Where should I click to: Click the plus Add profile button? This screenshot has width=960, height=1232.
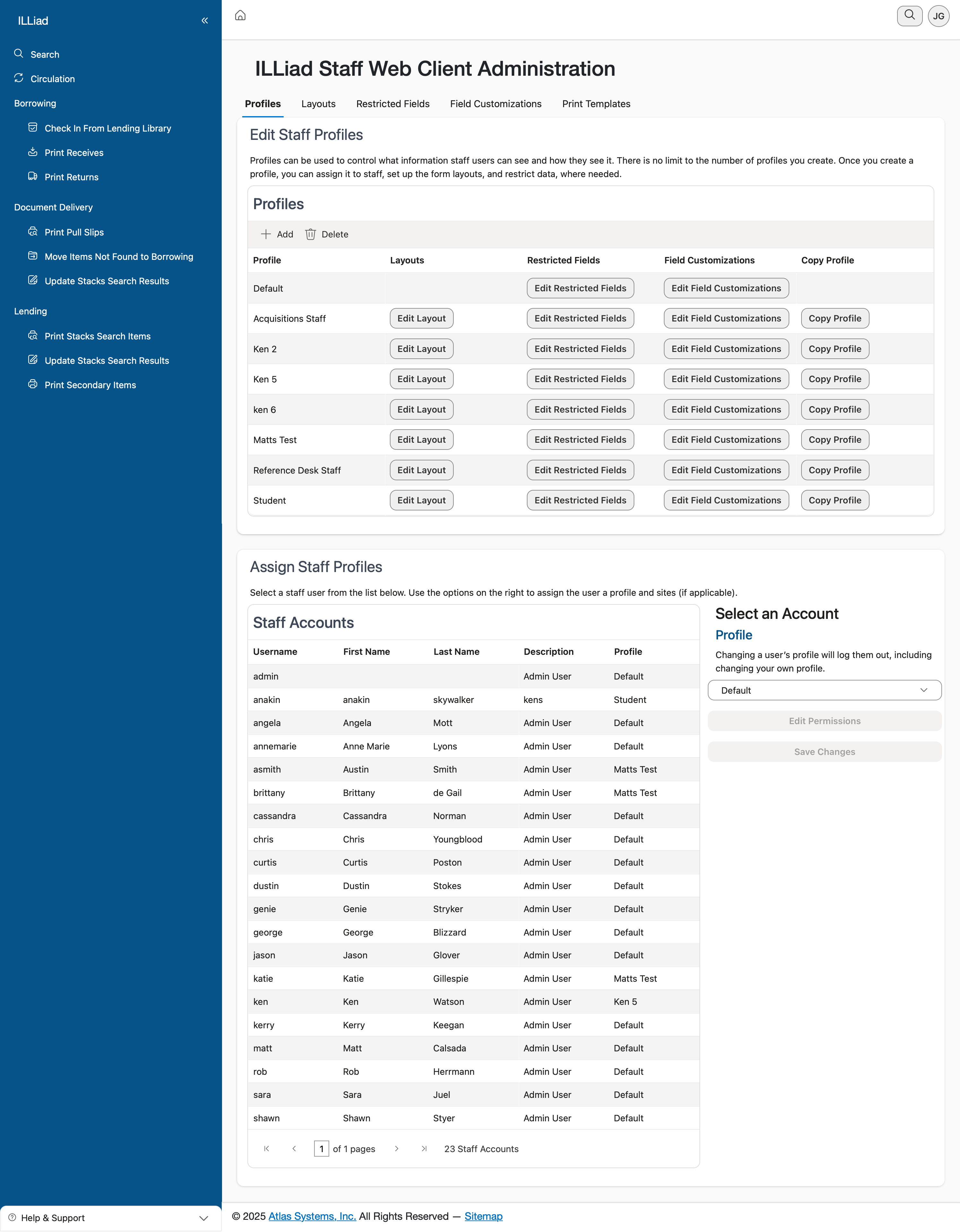[x=277, y=234]
